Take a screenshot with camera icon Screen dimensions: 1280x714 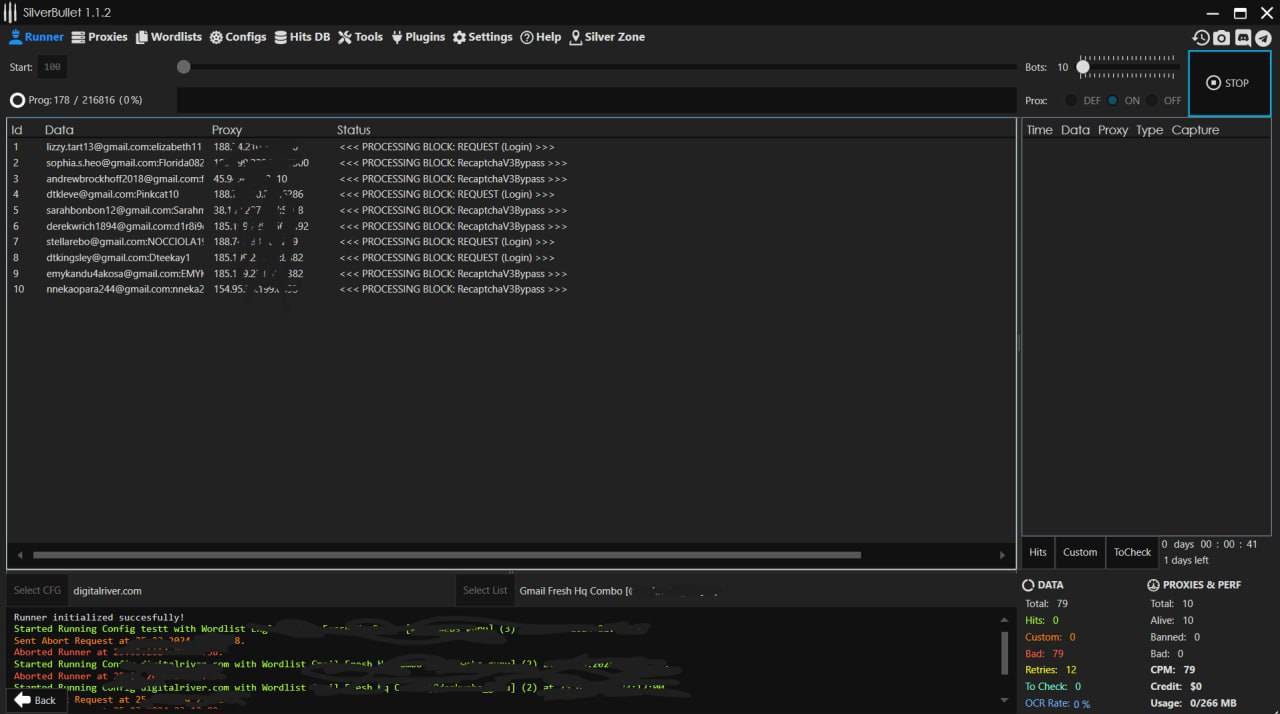(x=1222, y=37)
